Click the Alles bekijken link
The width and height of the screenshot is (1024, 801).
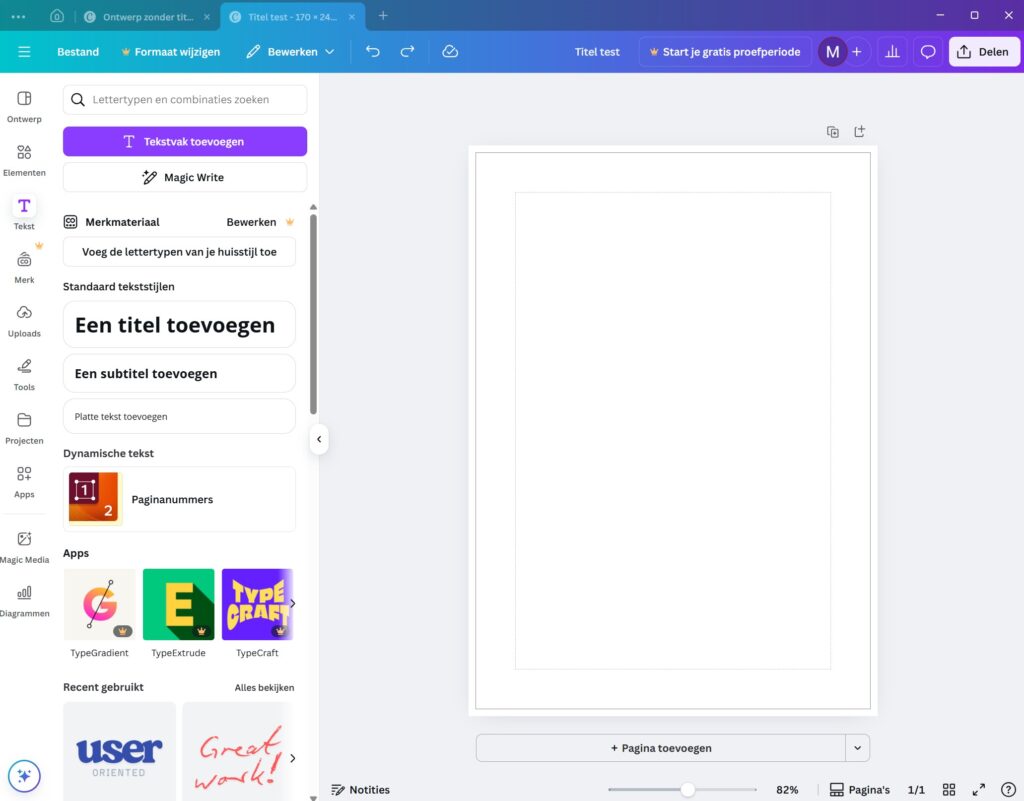click(x=264, y=688)
